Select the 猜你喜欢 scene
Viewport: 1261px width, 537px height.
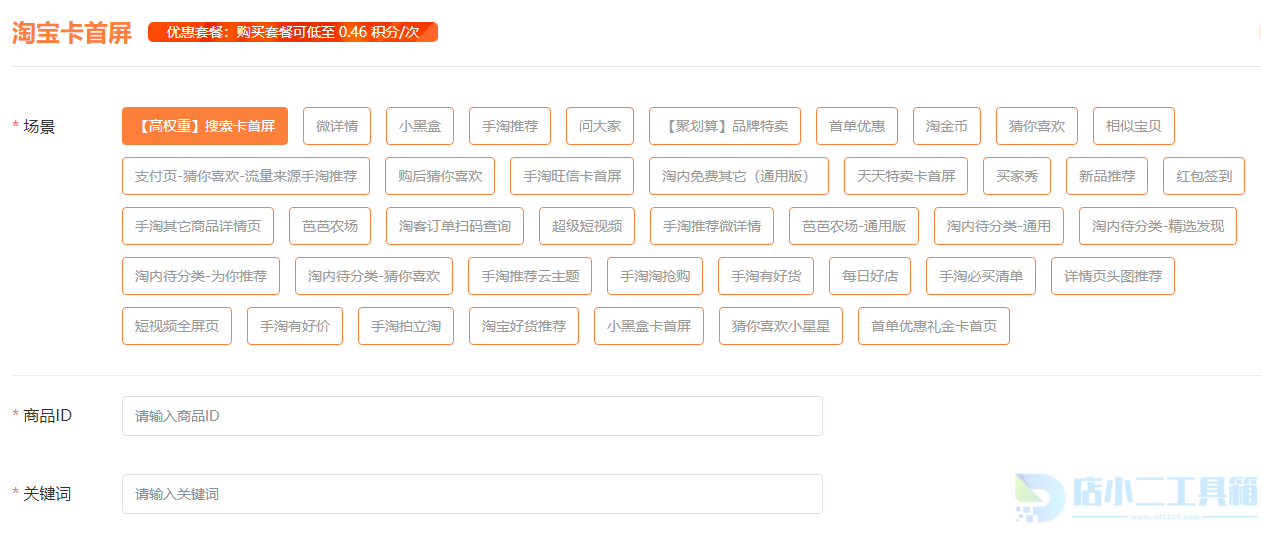pyautogui.click(x=1037, y=126)
